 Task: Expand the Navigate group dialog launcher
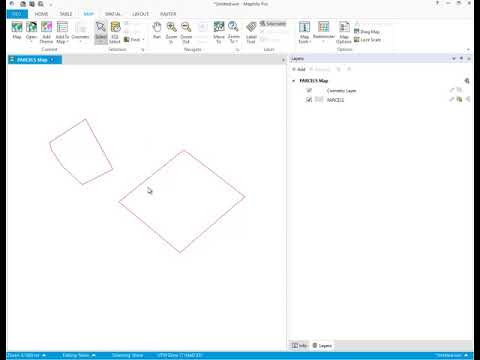point(238,50)
